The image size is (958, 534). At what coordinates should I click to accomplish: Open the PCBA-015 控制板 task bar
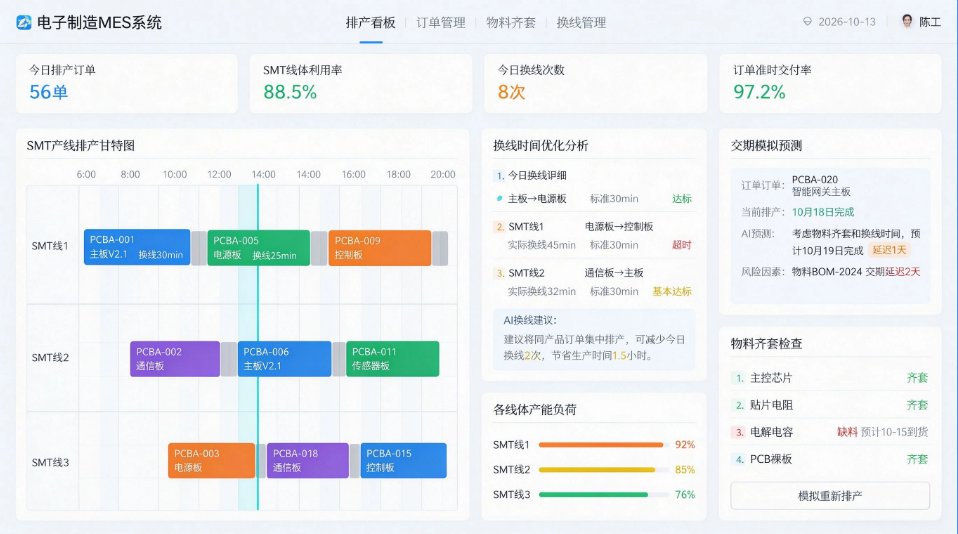click(403, 460)
